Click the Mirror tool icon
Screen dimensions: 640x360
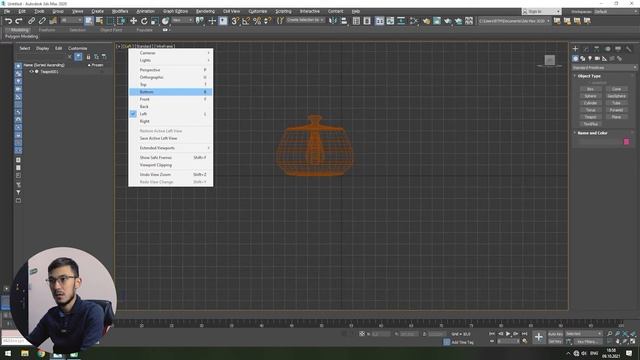coord(333,21)
